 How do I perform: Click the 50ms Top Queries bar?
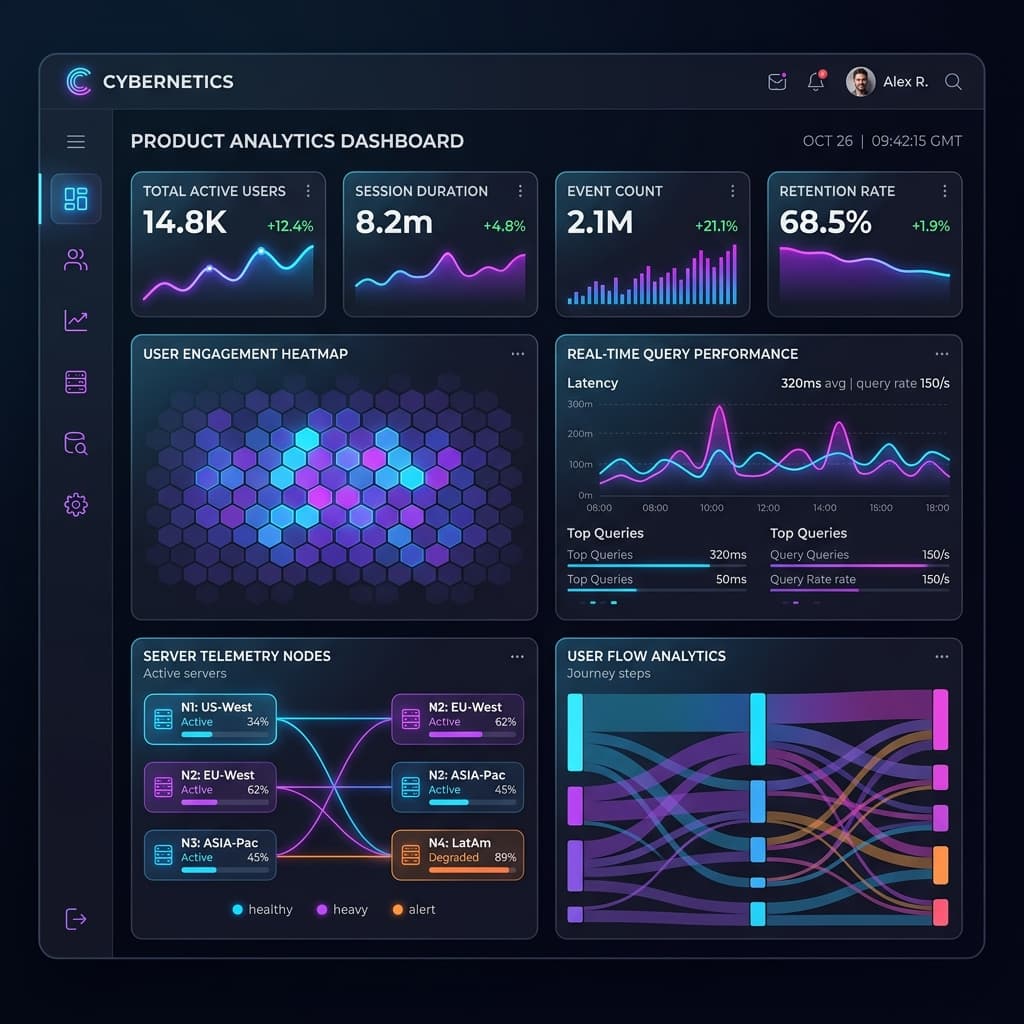pos(657,590)
